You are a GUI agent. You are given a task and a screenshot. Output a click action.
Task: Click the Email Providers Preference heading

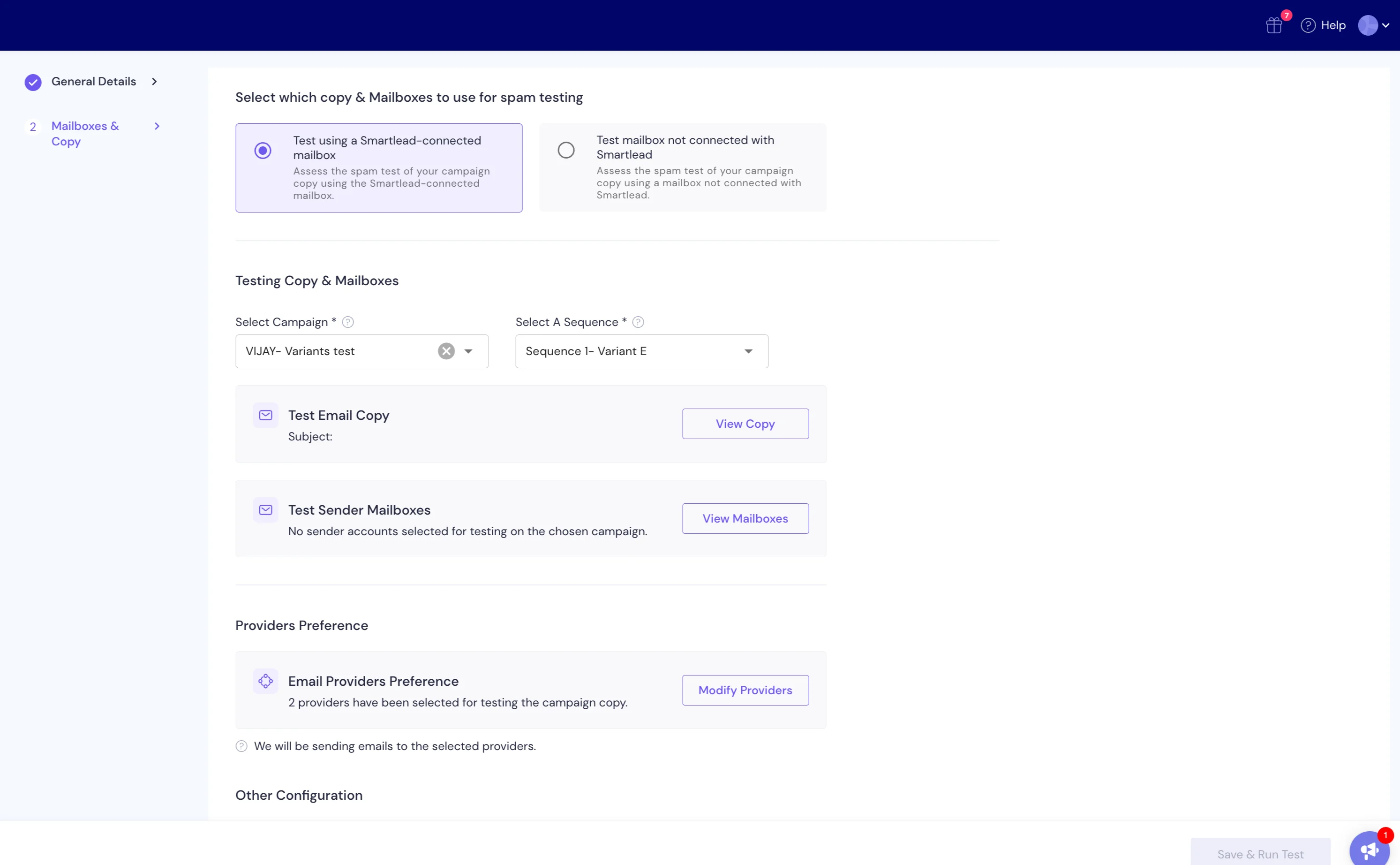[x=373, y=681]
